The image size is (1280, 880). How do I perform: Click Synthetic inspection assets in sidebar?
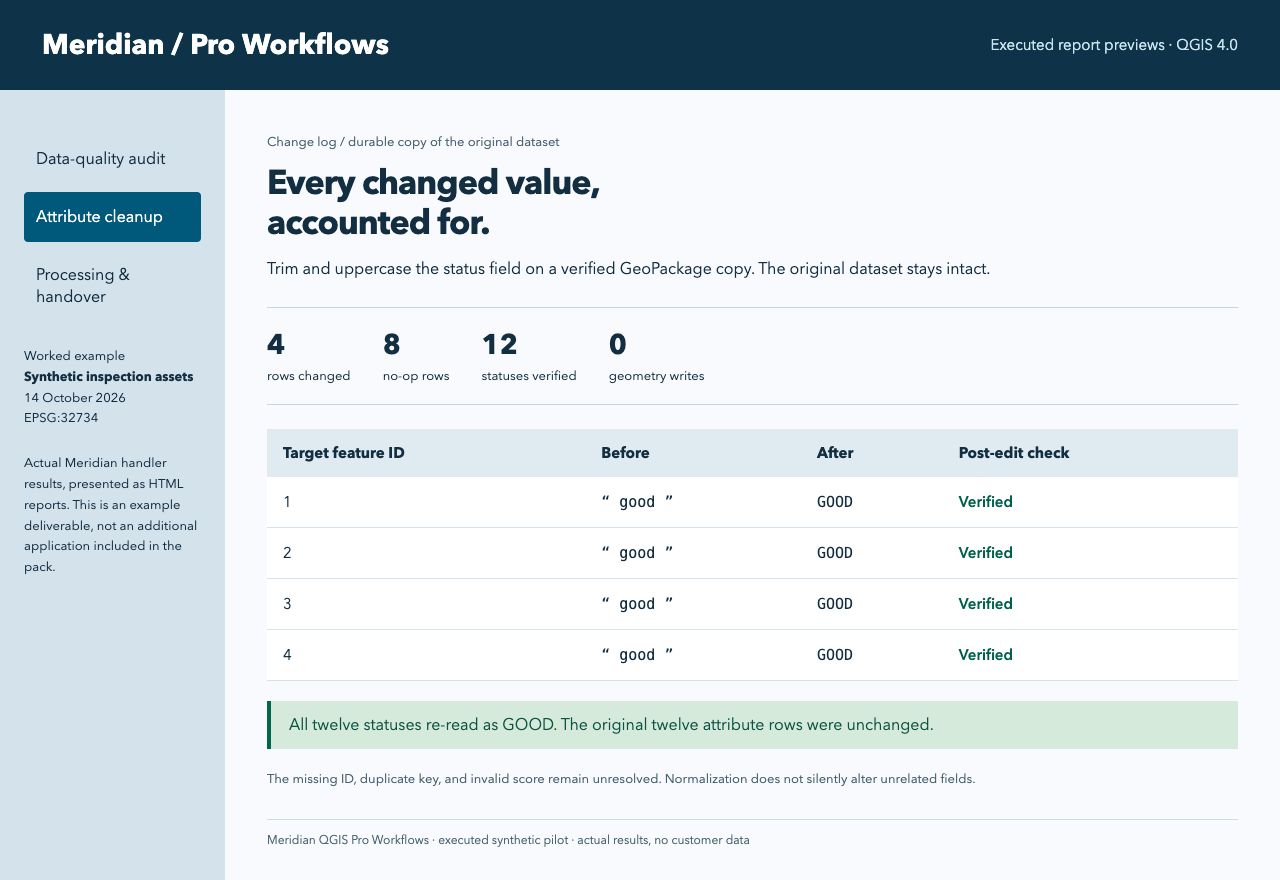[x=108, y=377]
